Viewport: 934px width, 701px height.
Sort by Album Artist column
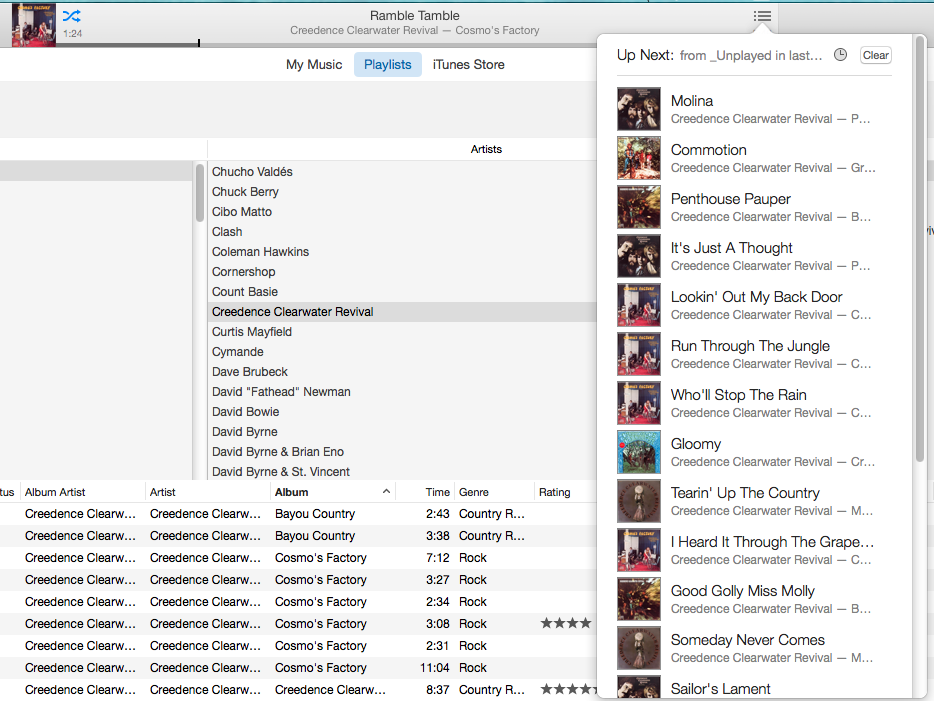83,492
